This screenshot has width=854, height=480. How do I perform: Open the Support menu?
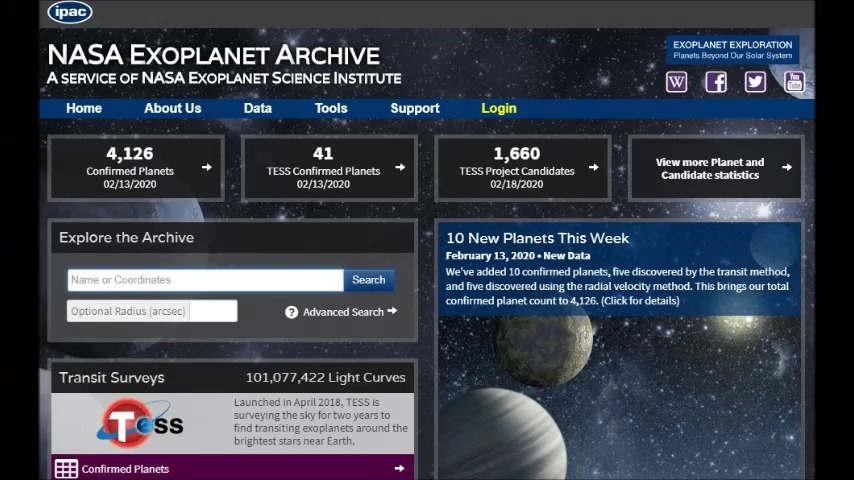[414, 108]
